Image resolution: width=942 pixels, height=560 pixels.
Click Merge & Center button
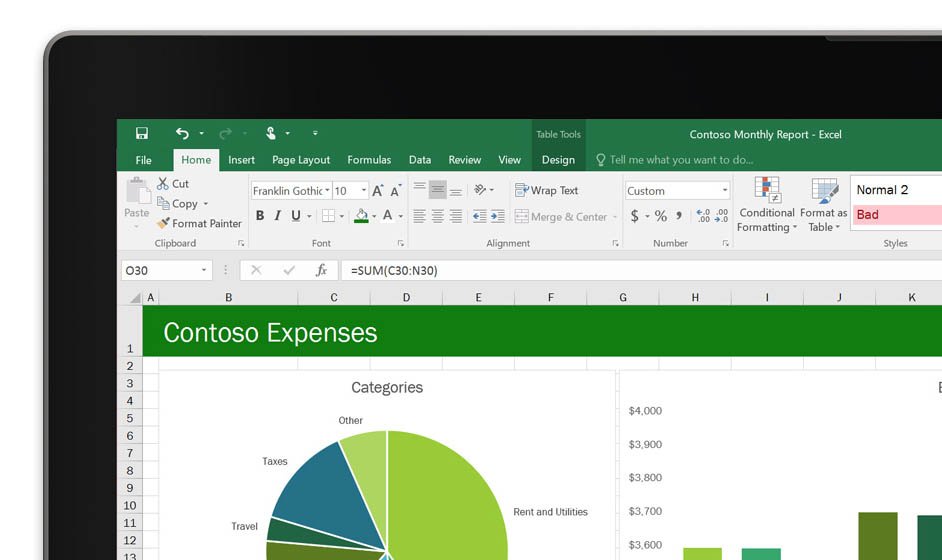(x=561, y=217)
